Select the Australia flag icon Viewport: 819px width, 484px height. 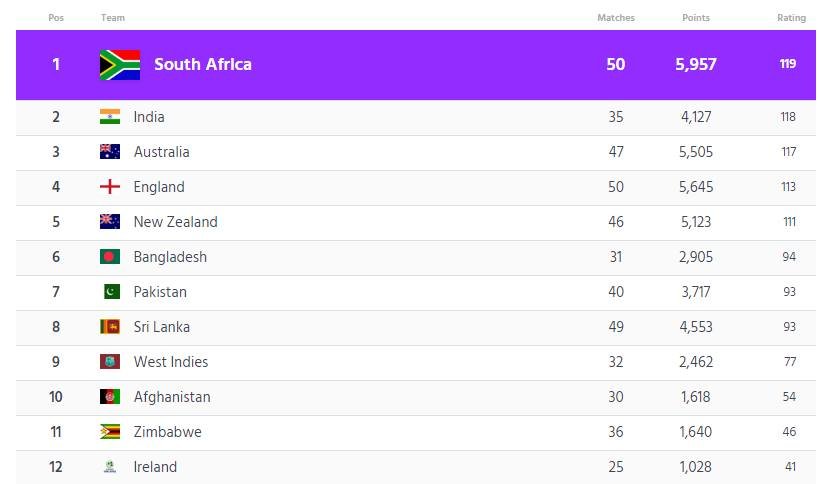[x=110, y=151]
